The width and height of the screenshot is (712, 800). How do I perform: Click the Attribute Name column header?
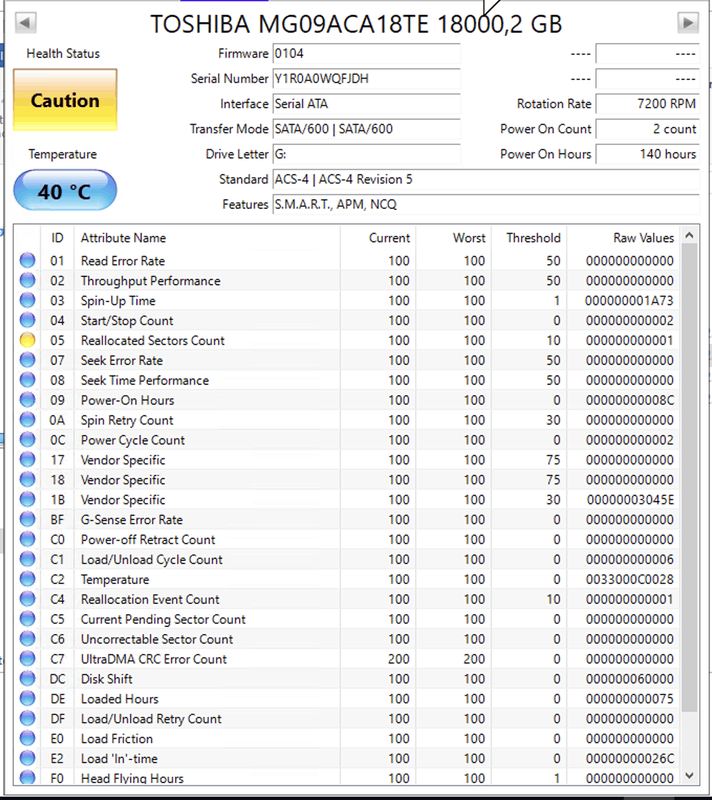[207, 238]
